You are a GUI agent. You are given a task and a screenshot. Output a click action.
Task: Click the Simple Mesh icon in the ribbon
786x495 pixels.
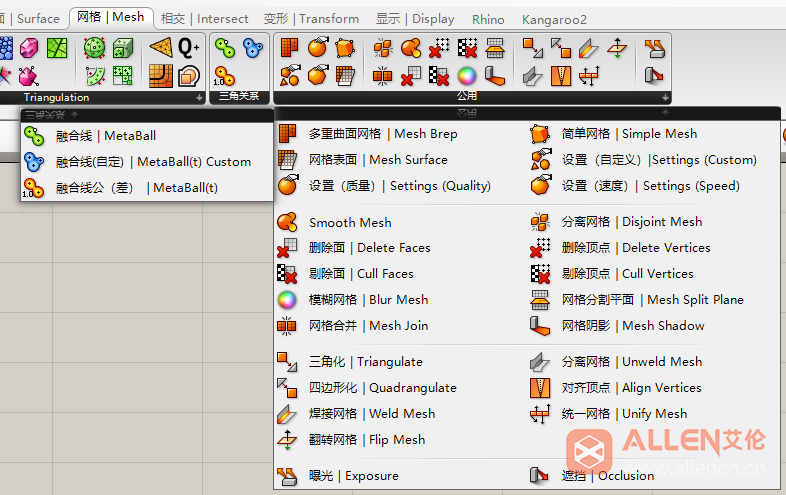point(345,48)
